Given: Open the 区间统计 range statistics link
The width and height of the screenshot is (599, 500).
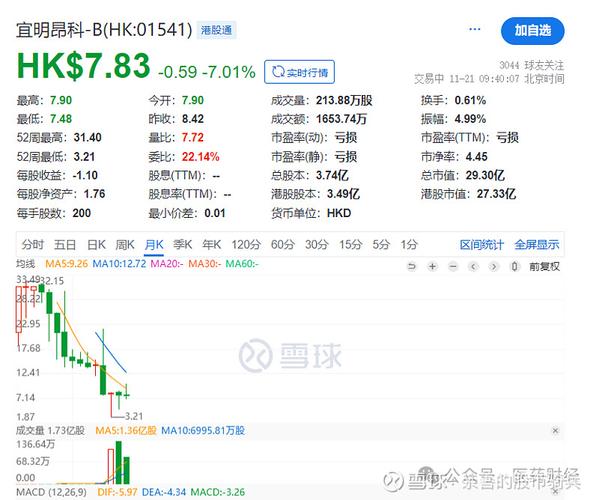Looking at the screenshot, I should click(482, 244).
